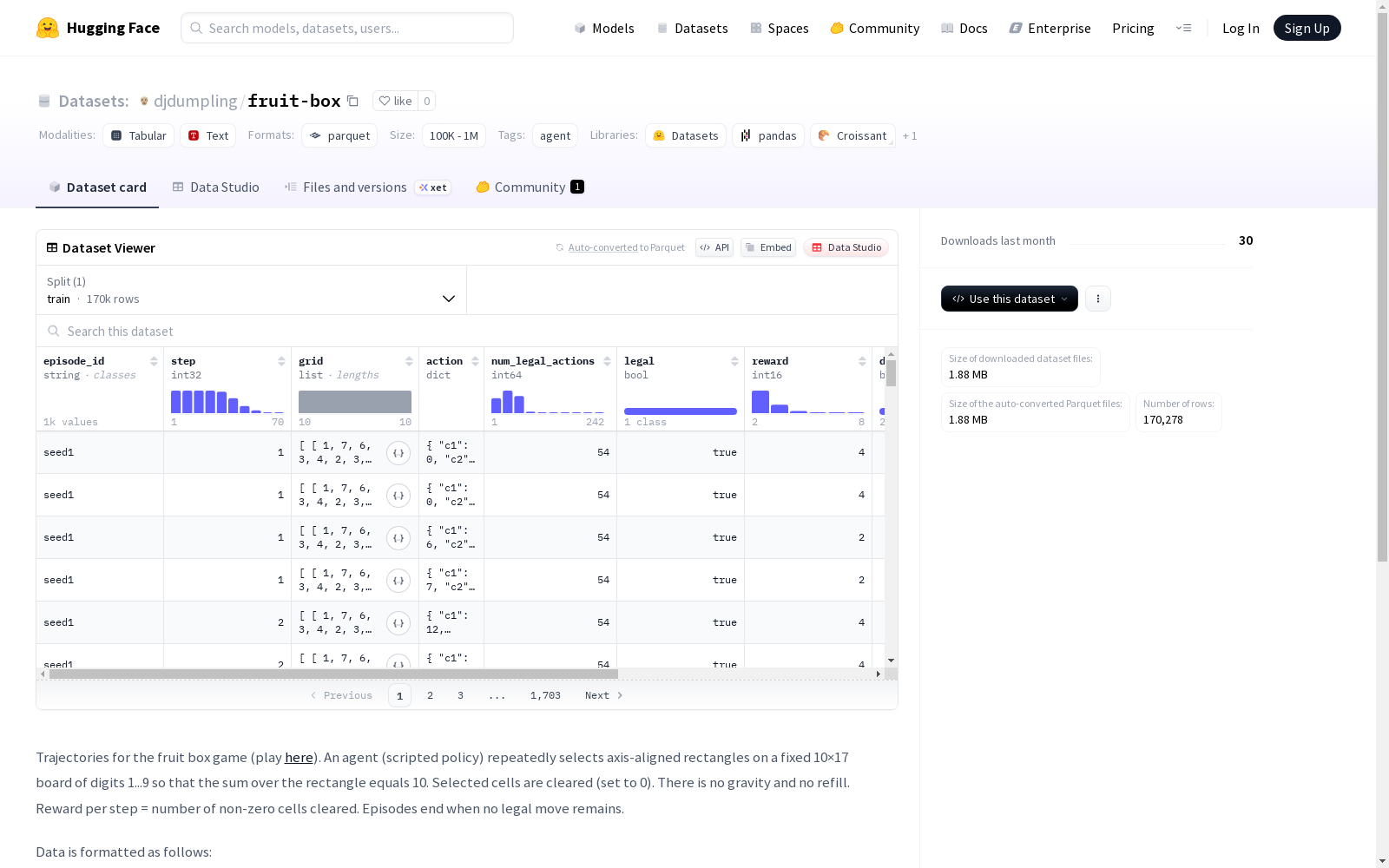
Task: Click the agent tag
Action: click(x=555, y=135)
